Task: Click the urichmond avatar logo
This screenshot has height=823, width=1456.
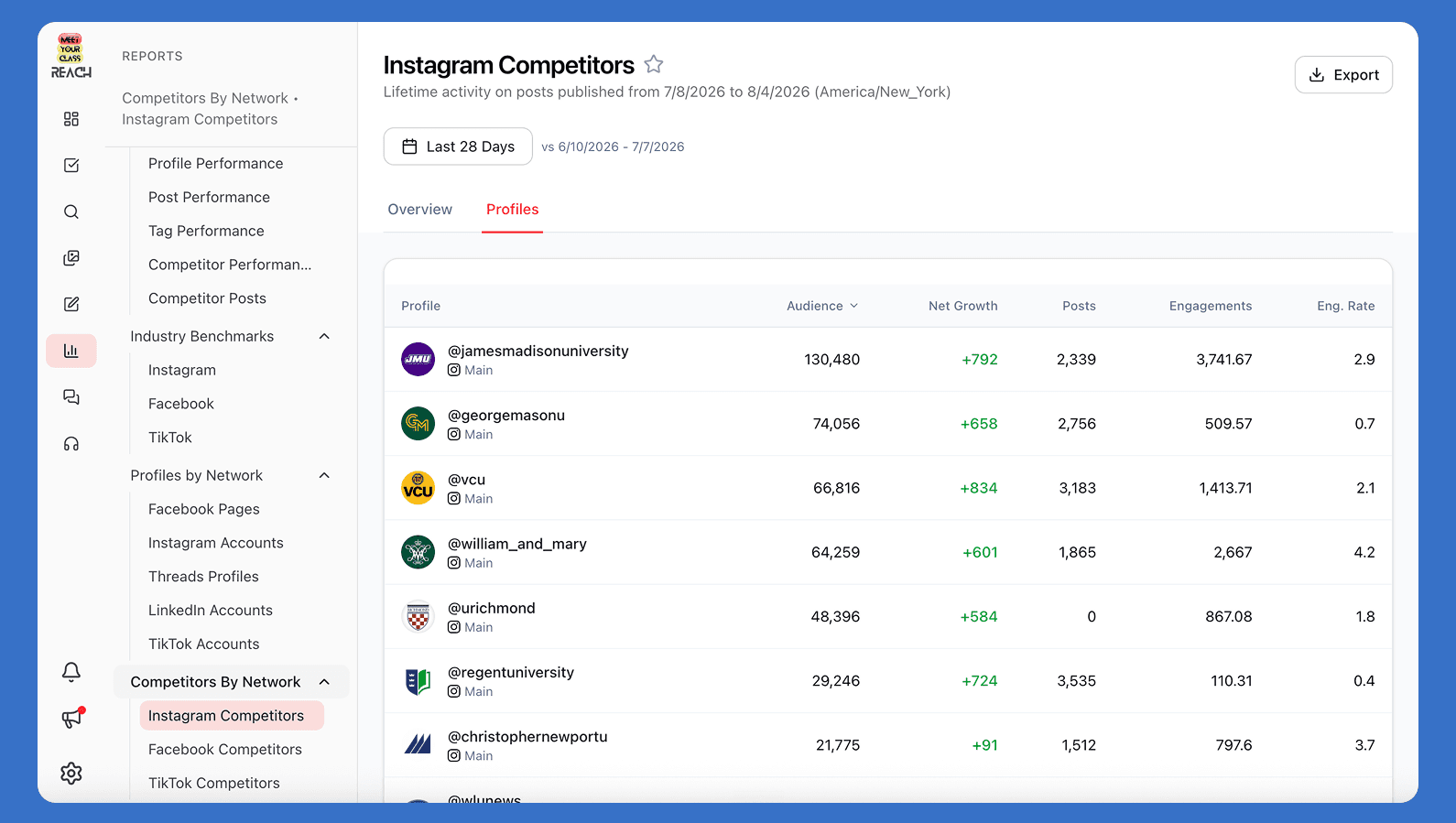Action: tap(418, 616)
